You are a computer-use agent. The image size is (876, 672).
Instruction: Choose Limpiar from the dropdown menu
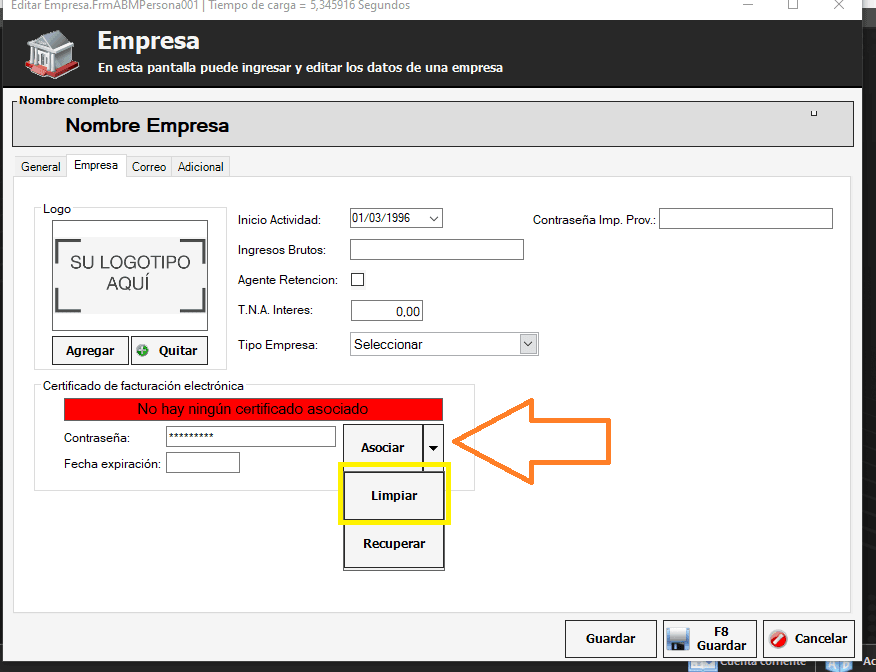pyautogui.click(x=394, y=496)
